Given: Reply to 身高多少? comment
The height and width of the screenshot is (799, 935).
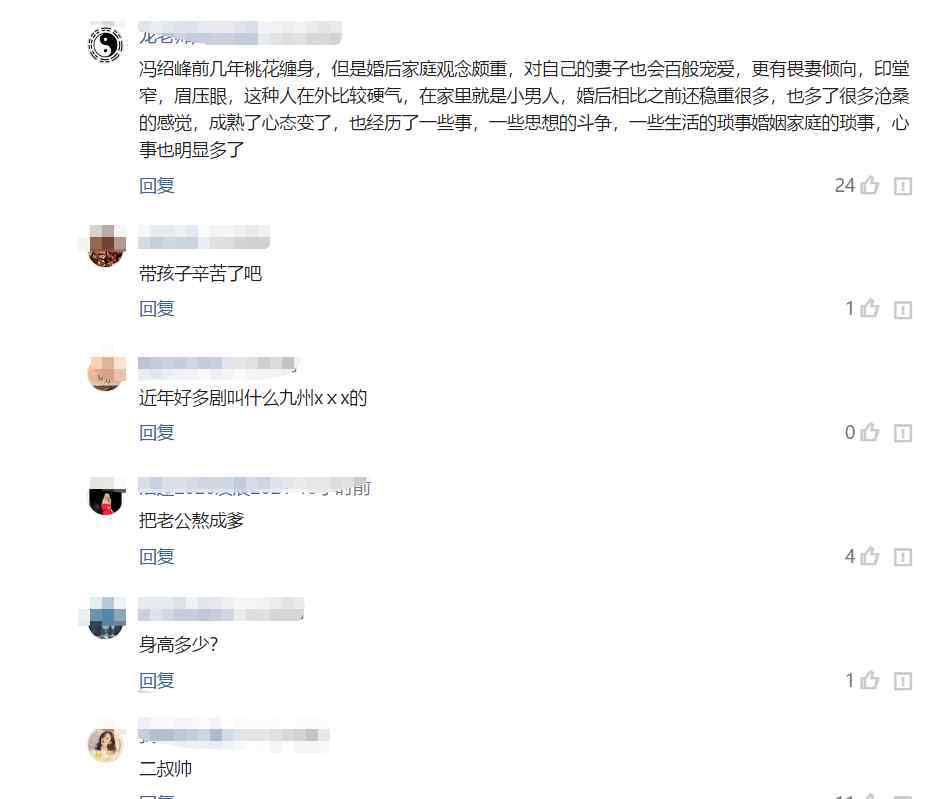Looking at the screenshot, I should pos(157,680).
